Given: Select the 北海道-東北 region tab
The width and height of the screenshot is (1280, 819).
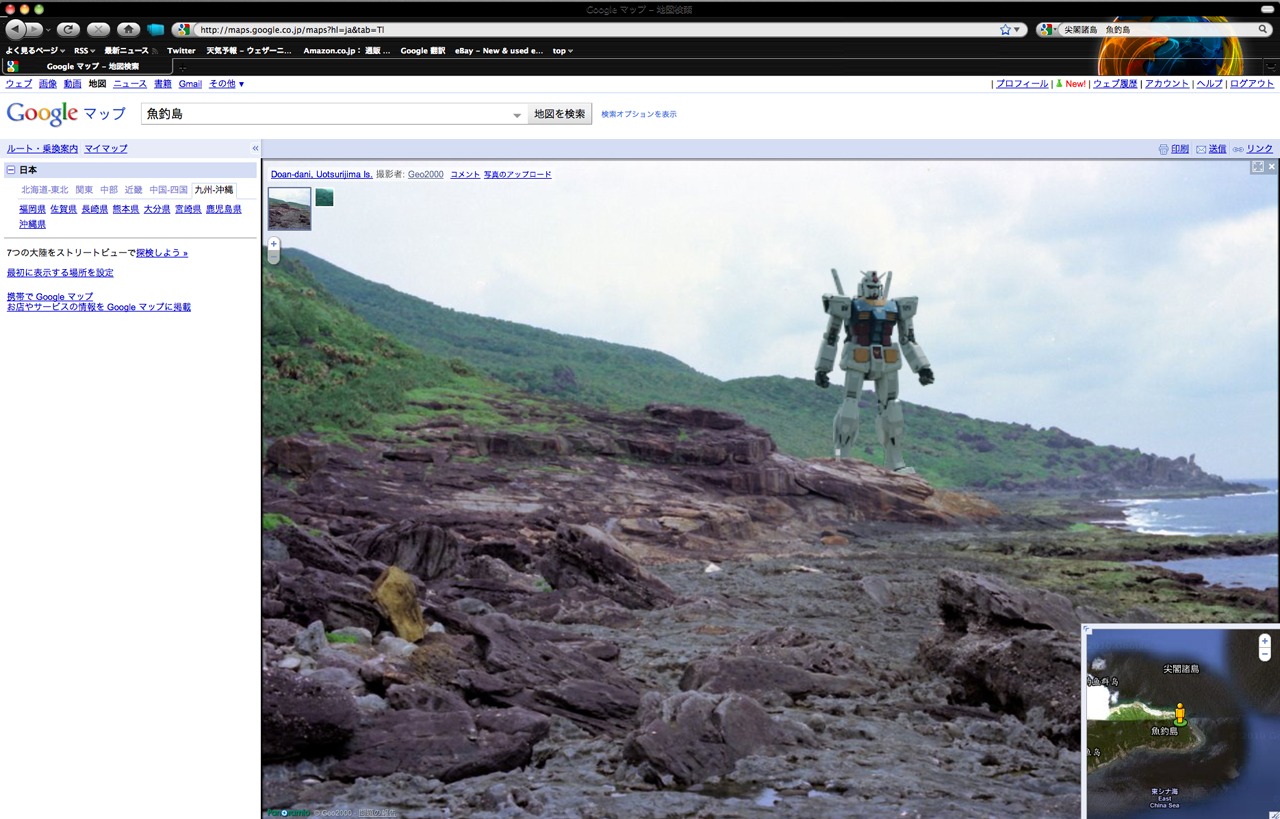Looking at the screenshot, I should coord(45,190).
